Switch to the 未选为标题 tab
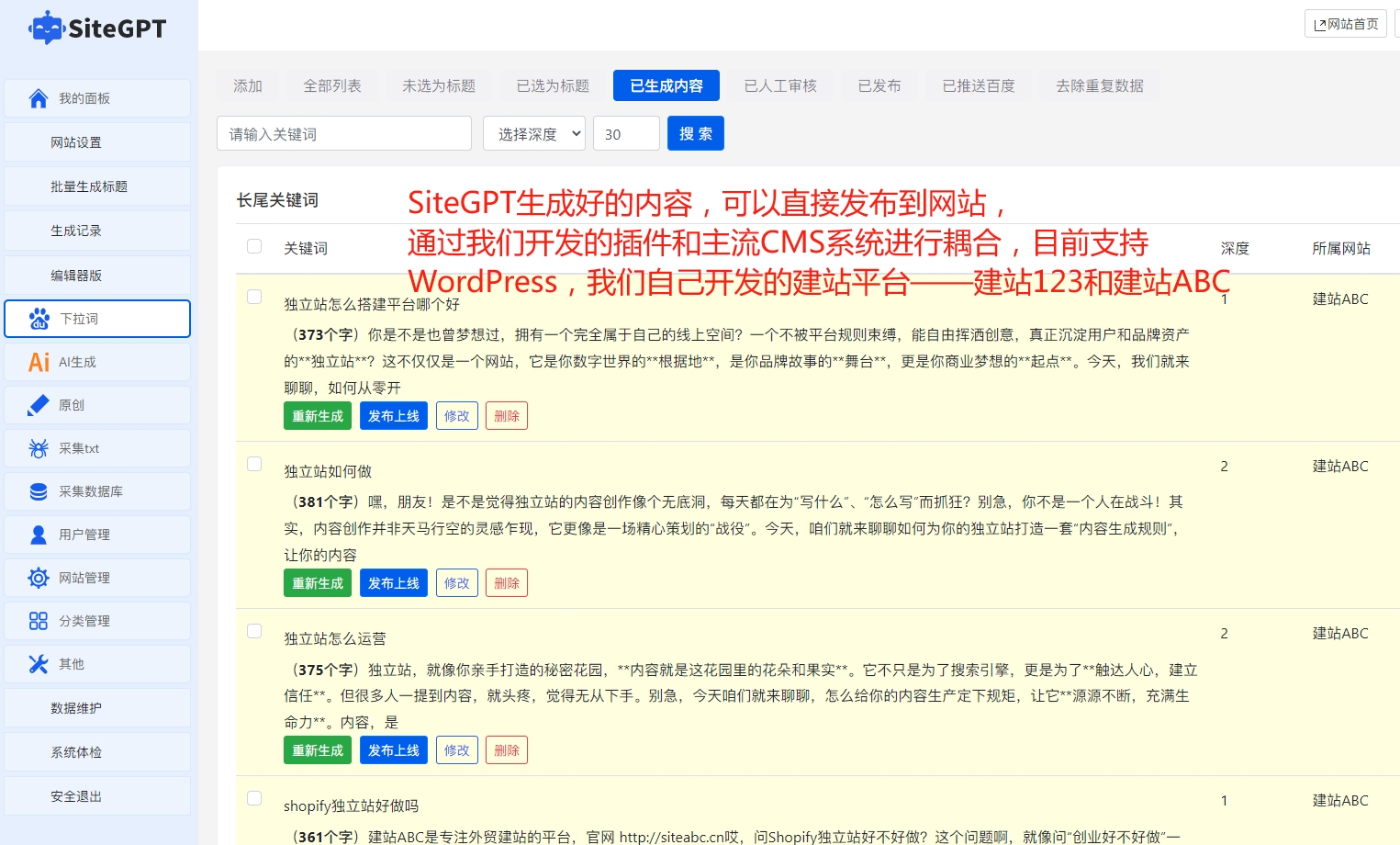Image resolution: width=1400 pixels, height=845 pixels. (439, 85)
